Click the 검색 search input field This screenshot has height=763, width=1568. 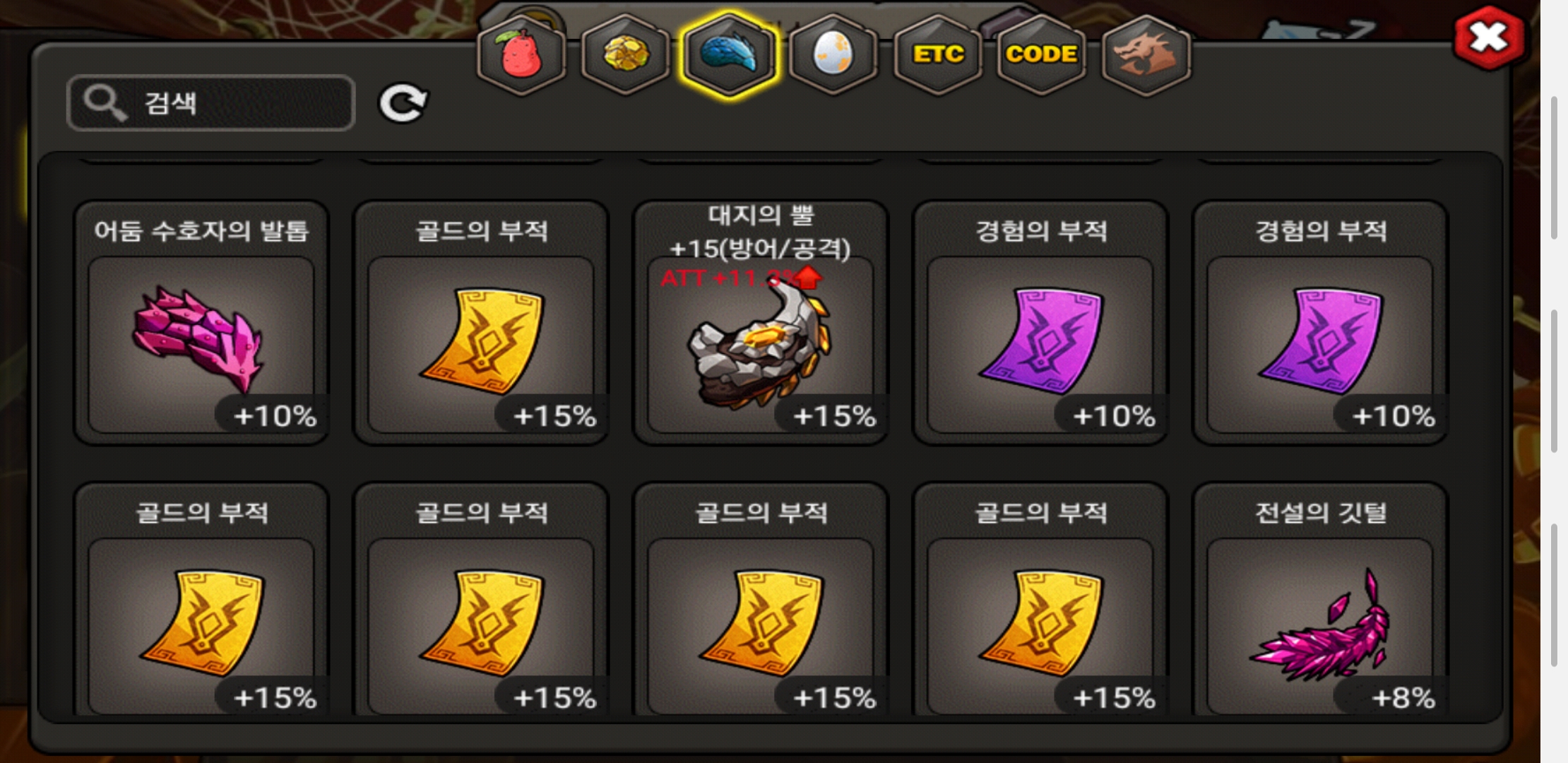(x=210, y=103)
